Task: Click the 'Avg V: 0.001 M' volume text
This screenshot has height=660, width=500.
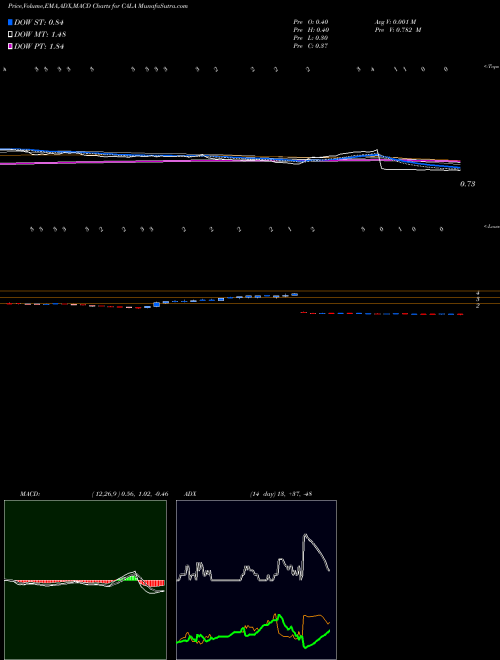Action: (x=395, y=22)
